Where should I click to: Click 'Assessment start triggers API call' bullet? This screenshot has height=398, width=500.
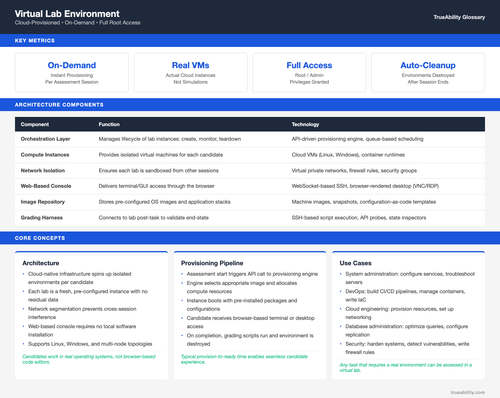click(x=252, y=274)
